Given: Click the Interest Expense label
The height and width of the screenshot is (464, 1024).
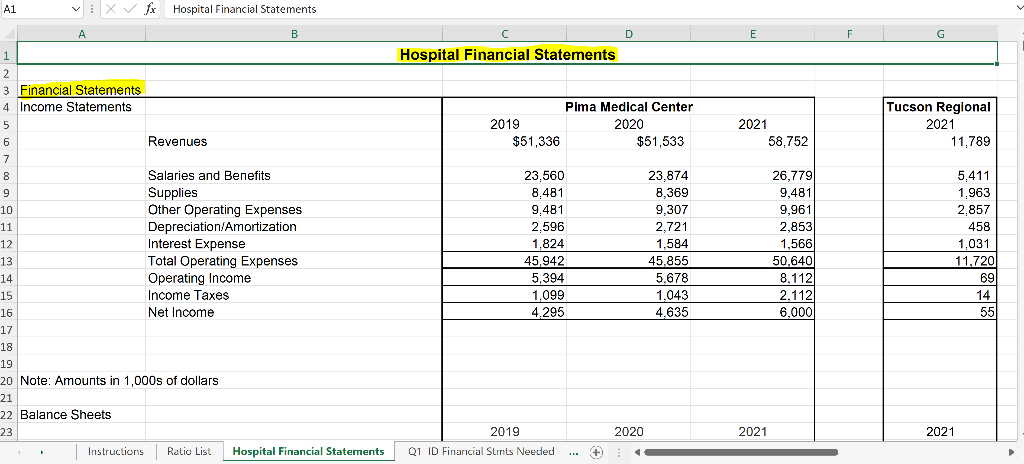Looking at the screenshot, I should click(294, 244).
